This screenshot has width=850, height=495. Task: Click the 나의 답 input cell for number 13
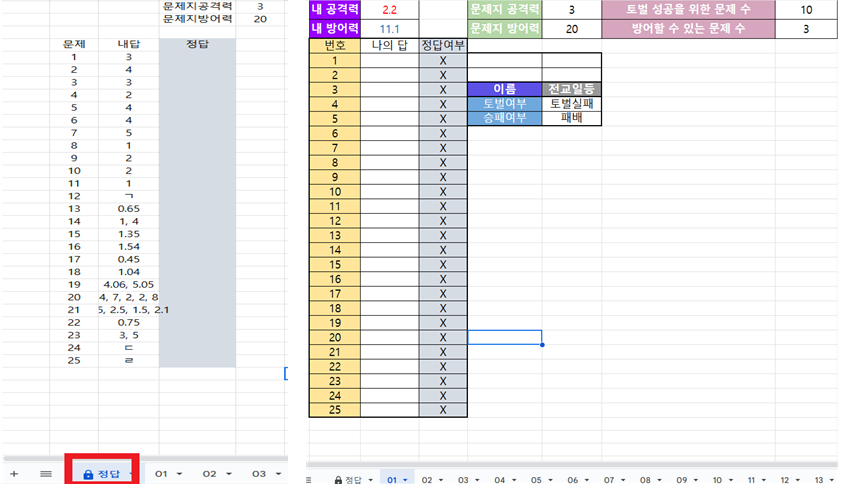pyautogui.click(x=389, y=235)
